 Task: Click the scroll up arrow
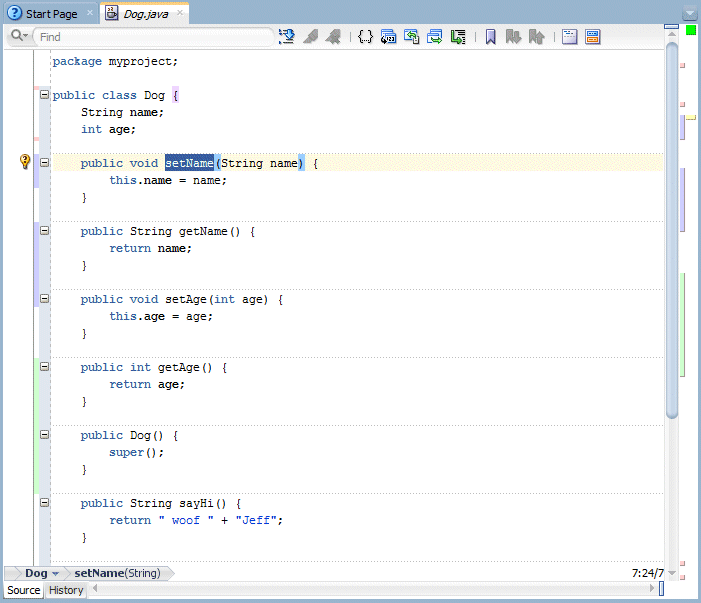click(671, 35)
